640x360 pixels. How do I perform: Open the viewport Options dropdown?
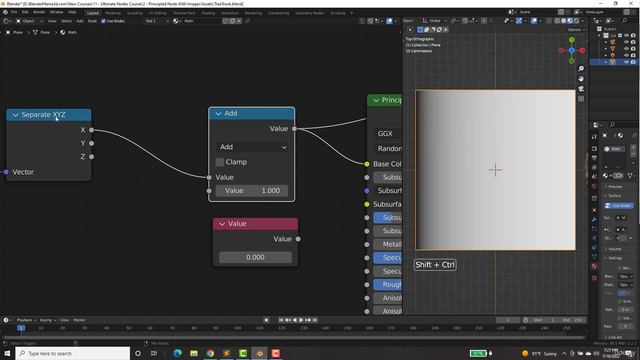(x=576, y=29)
